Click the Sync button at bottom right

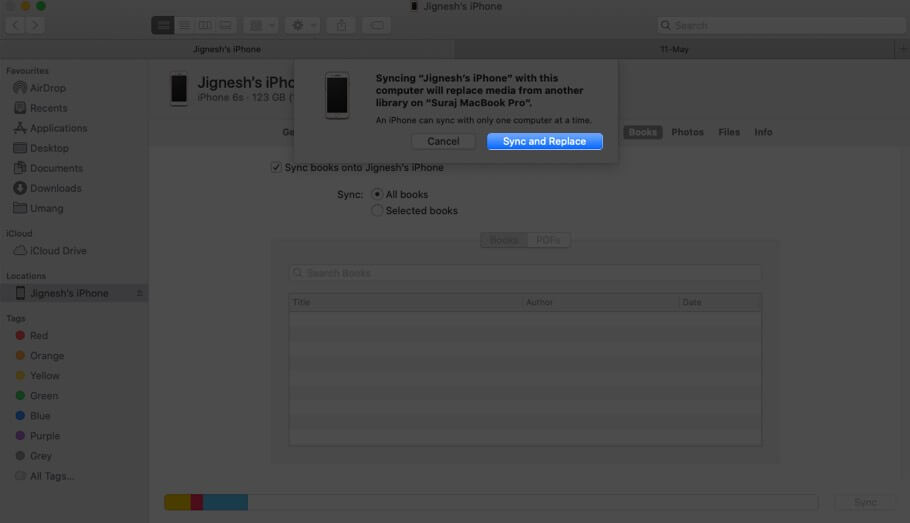coord(865,502)
